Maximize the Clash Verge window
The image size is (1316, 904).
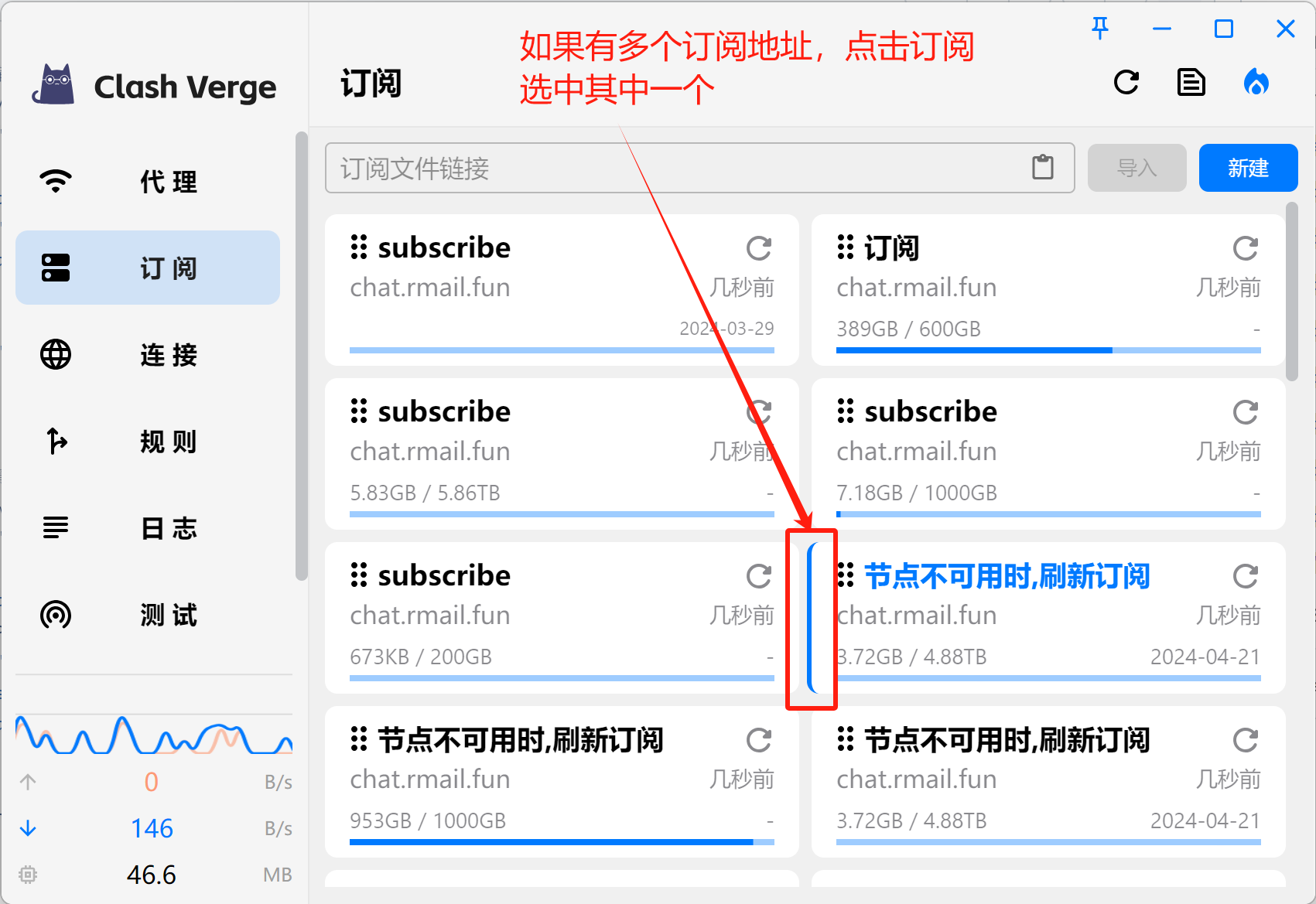pyautogui.click(x=1224, y=29)
